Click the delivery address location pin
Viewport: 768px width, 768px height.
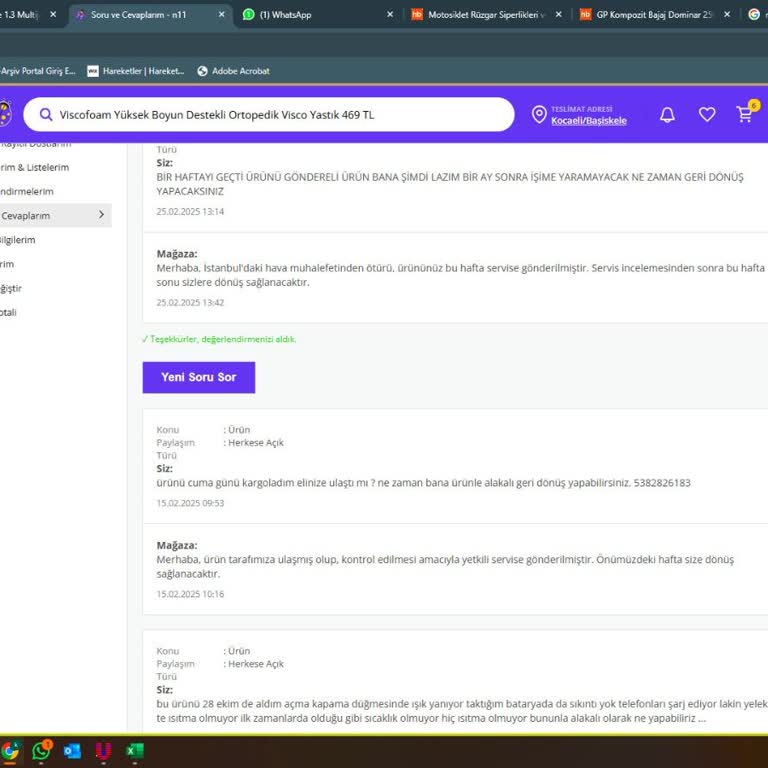(539, 115)
